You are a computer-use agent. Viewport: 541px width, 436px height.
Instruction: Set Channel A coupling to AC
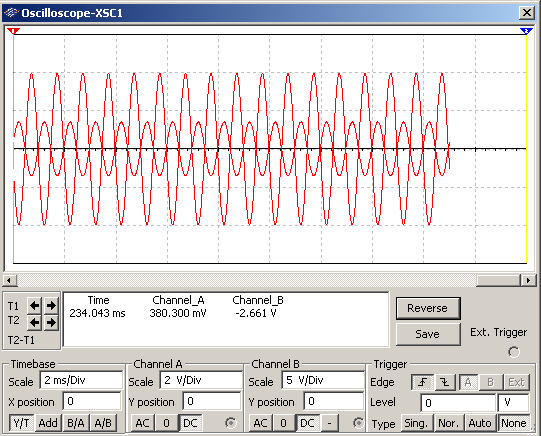pyautogui.click(x=142, y=423)
